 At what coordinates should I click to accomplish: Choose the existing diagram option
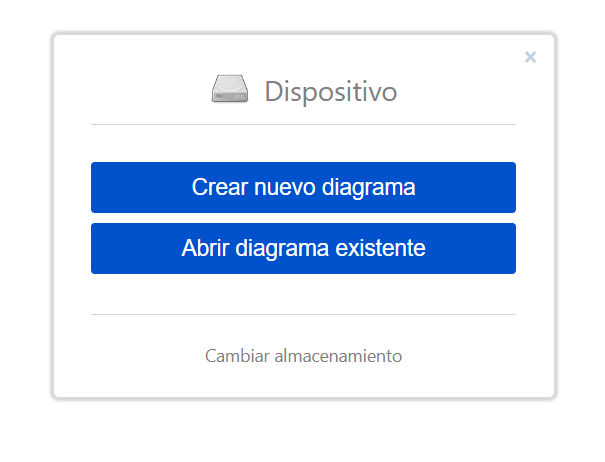pos(303,248)
